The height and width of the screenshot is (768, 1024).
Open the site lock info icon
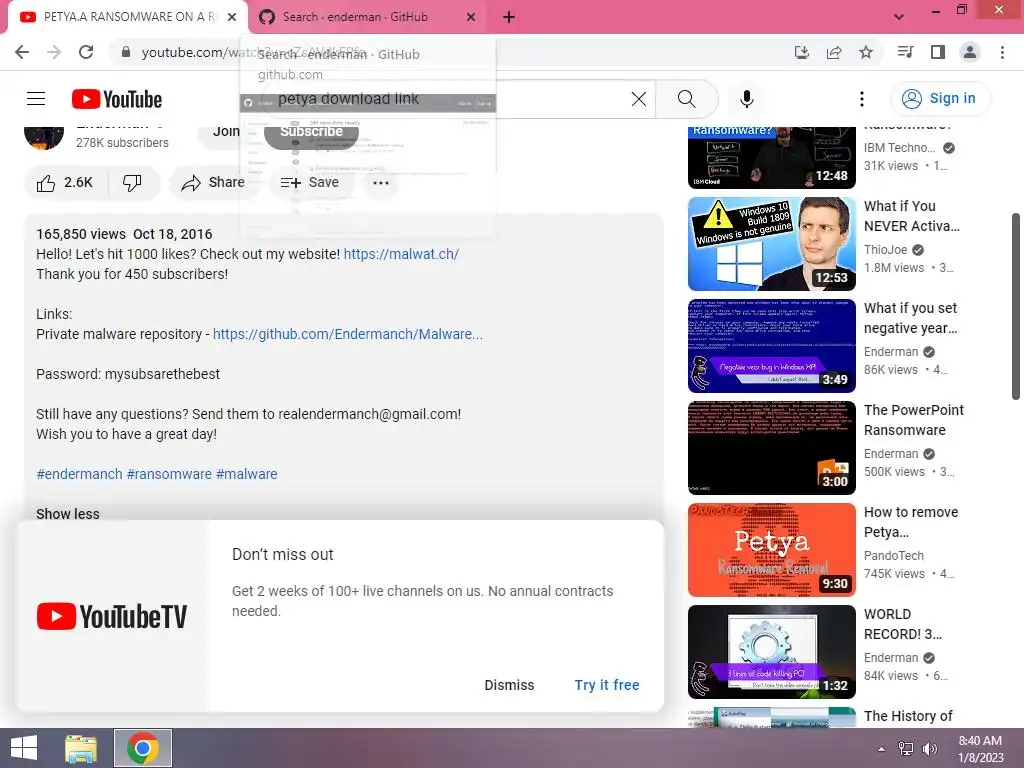126,52
